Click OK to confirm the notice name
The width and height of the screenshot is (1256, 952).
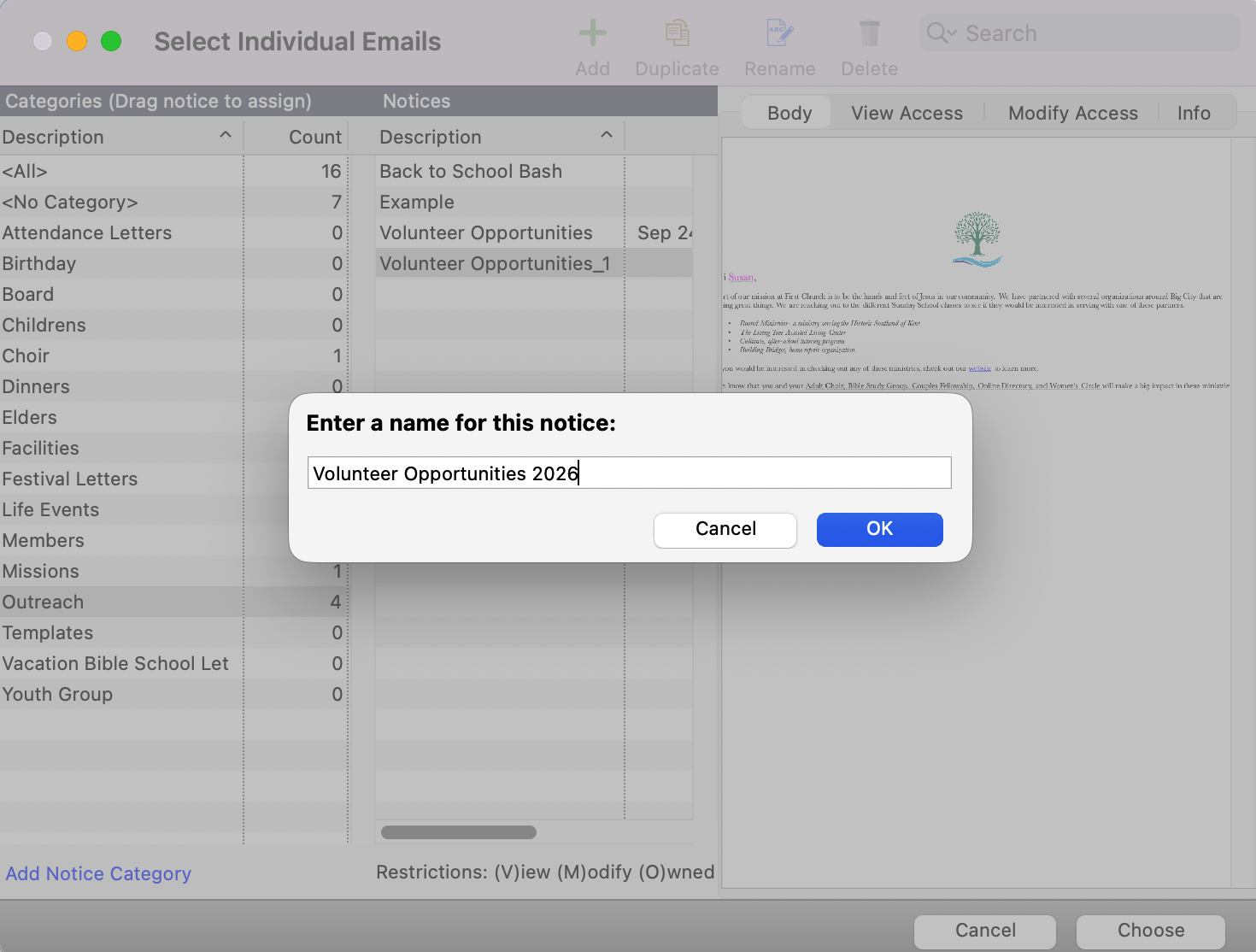[x=879, y=529]
